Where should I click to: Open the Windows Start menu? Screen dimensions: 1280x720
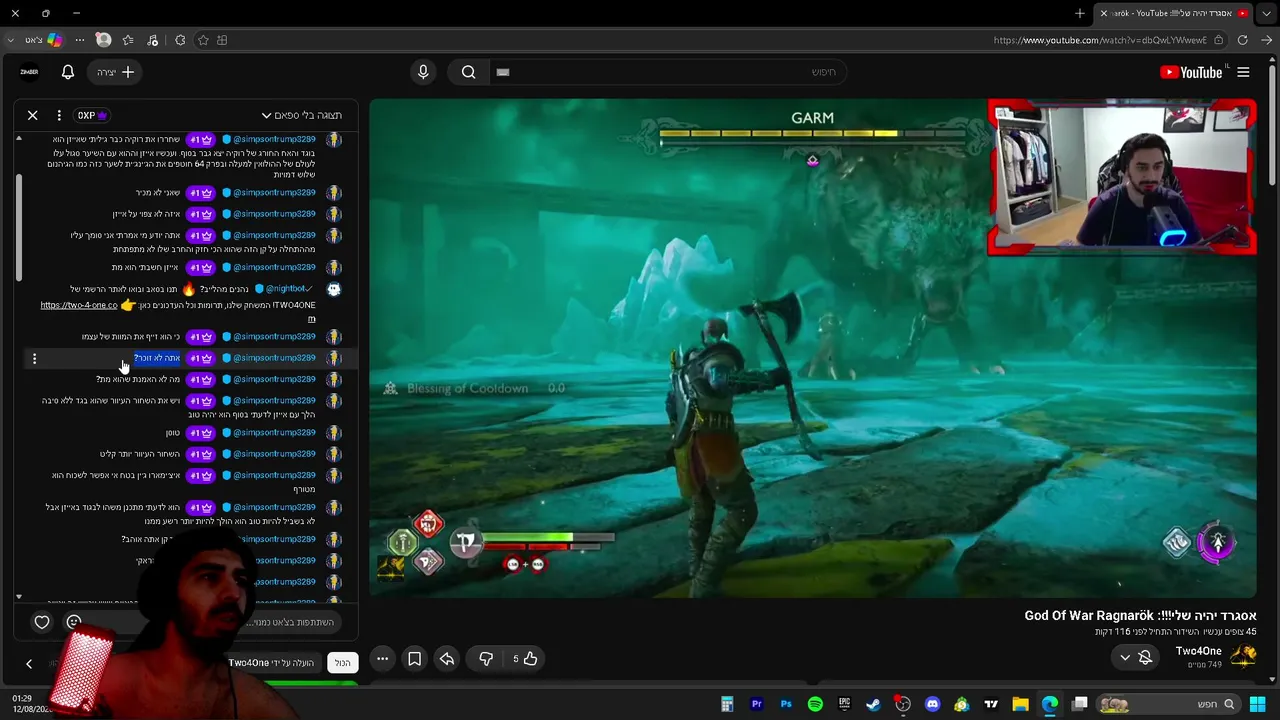coord(1257,704)
